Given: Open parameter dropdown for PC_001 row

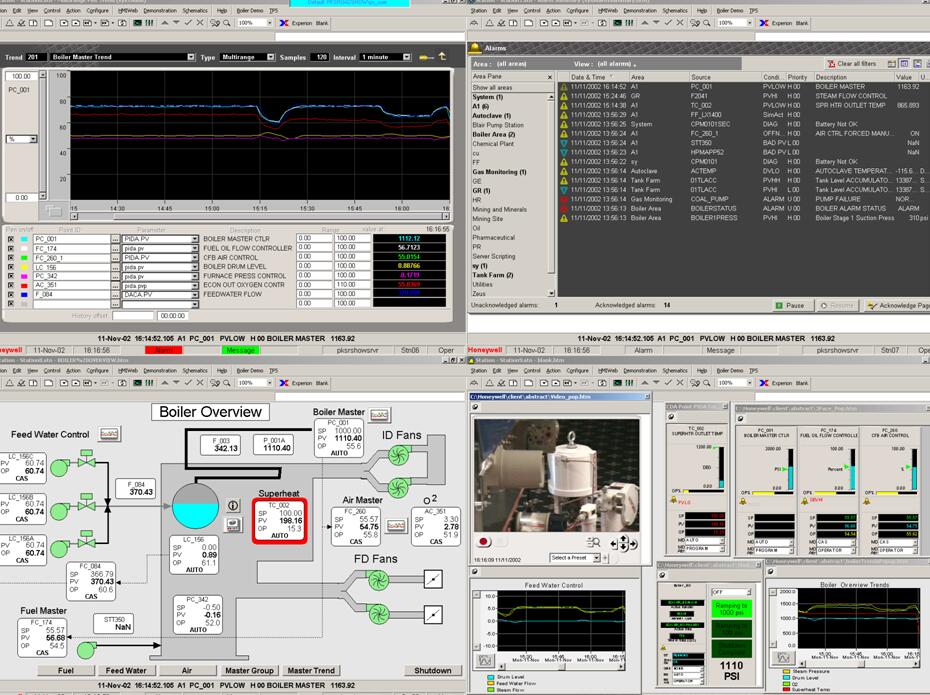Looking at the screenshot, I should (x=195, y=239).
